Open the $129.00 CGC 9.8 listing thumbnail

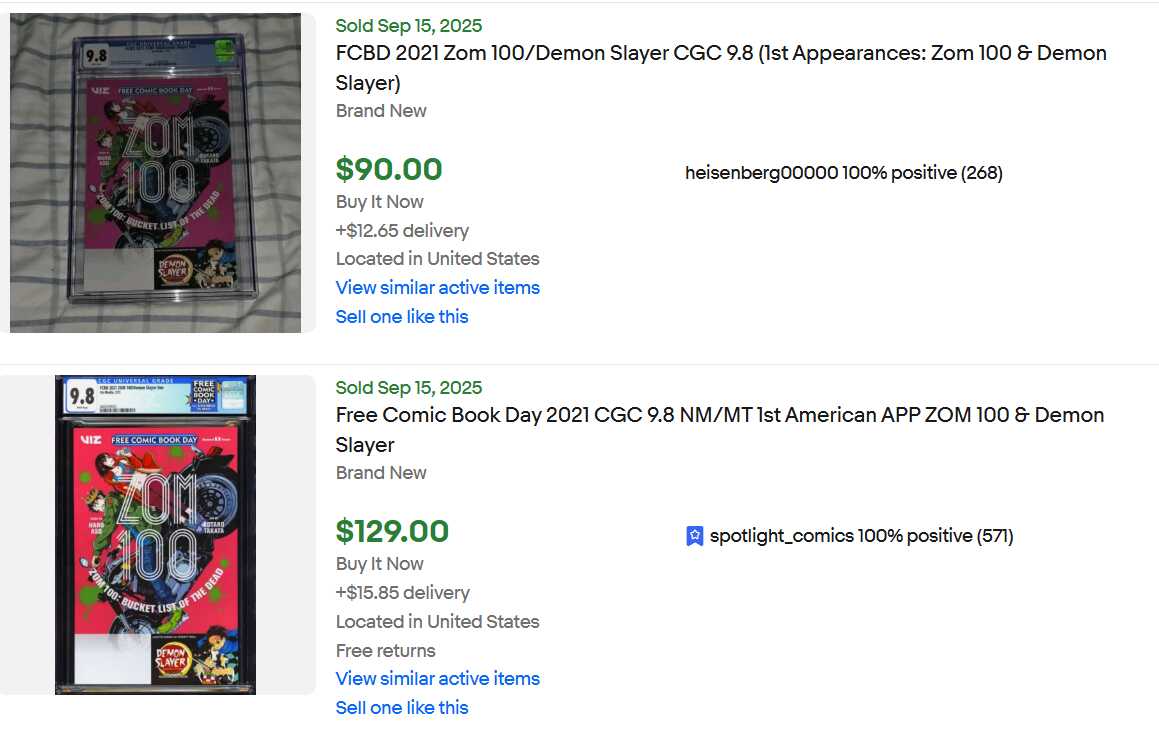point(156,535)
